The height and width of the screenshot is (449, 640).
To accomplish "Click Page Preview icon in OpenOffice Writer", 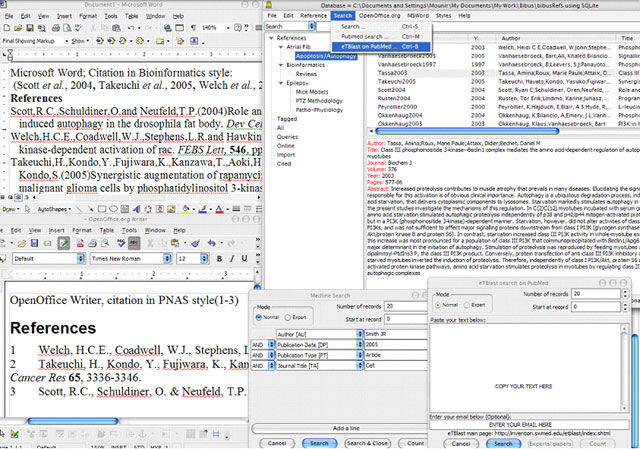I will (x=105, y=243).
